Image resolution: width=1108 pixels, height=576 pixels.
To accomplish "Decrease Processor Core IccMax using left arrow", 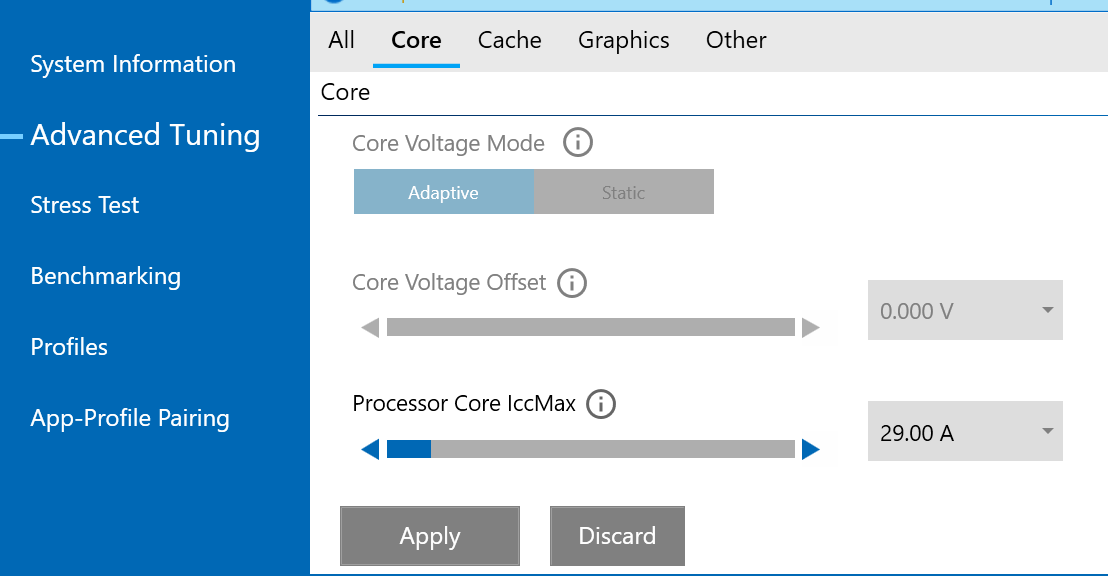I will tap(369, 449).
